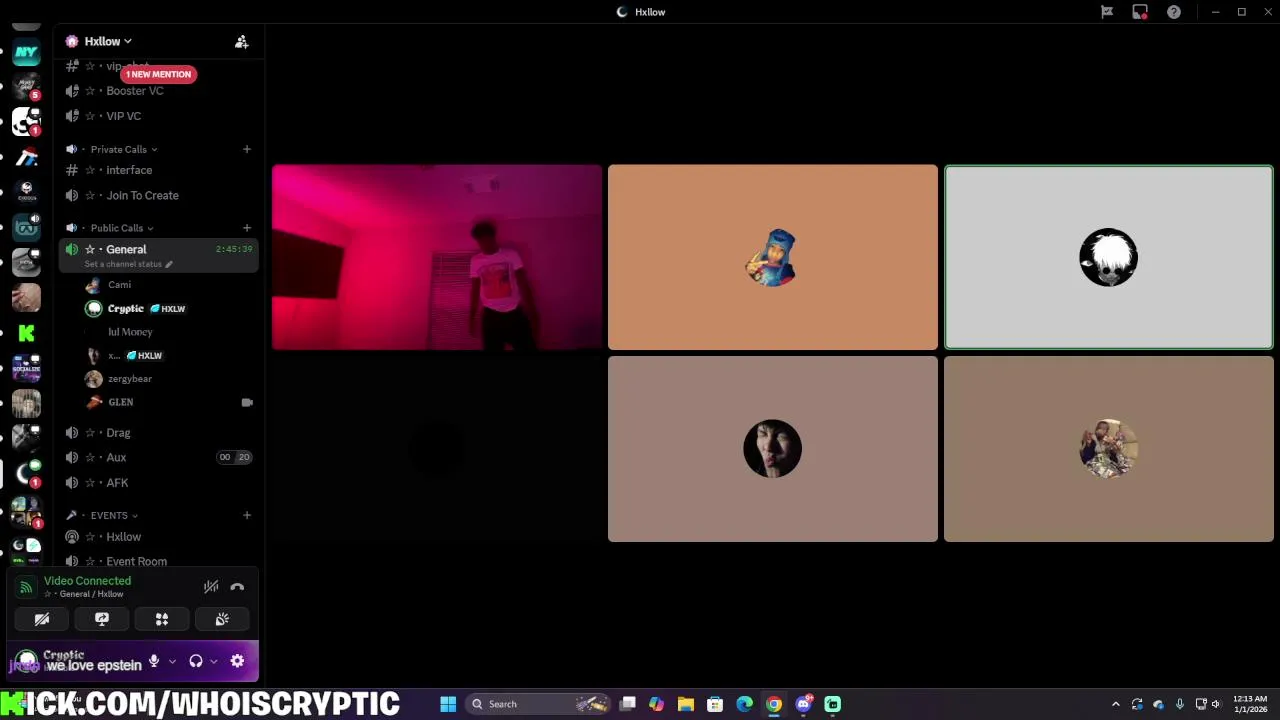Deafen using the headphones icon
The image size is (1280, 720).
coord(196,661)
